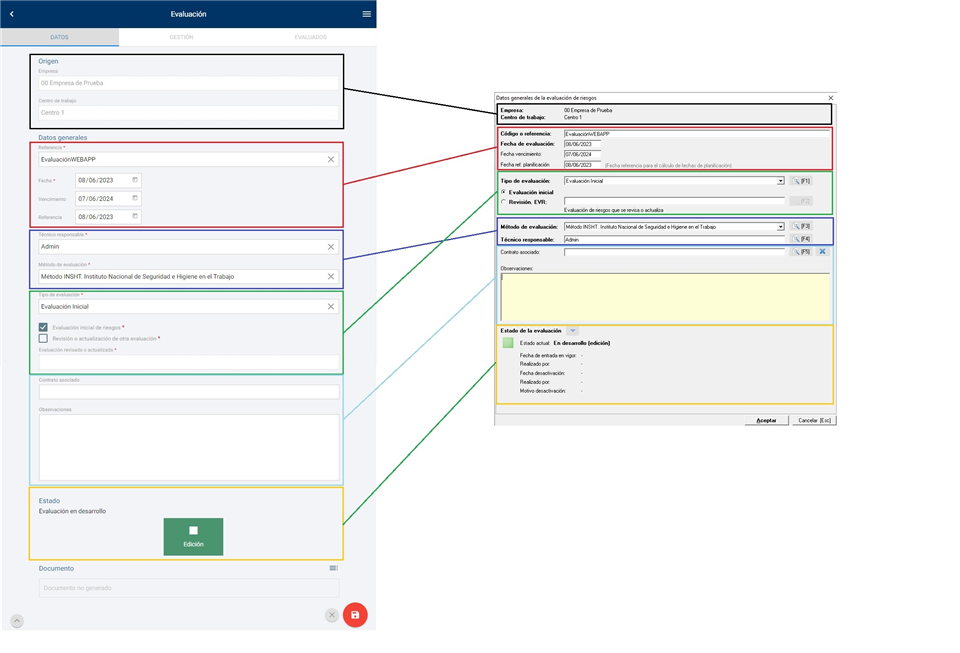Click the green Edición state tile
Viewport: 960px width, 653px height.
193,536
